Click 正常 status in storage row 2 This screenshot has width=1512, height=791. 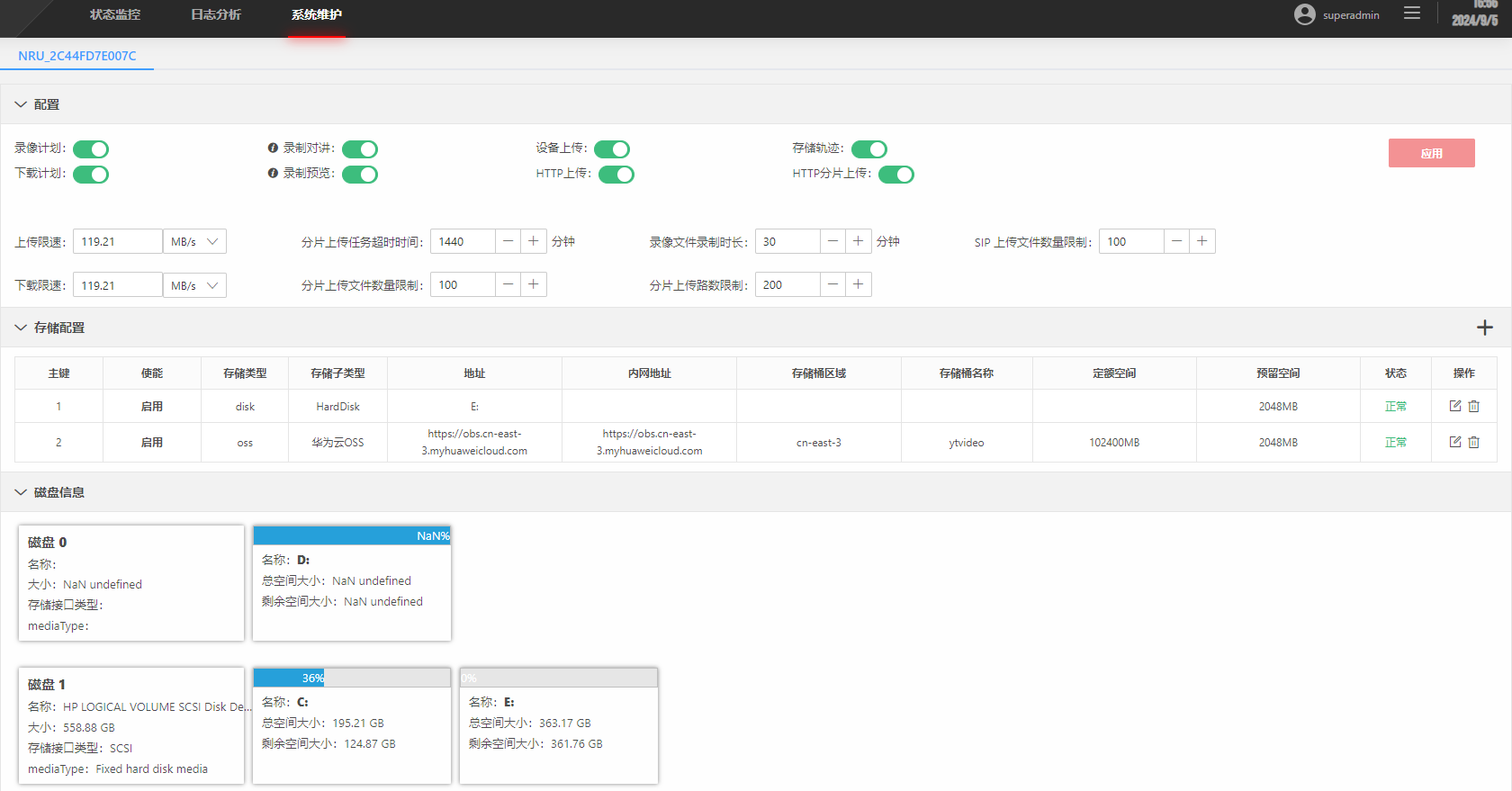1396,442
